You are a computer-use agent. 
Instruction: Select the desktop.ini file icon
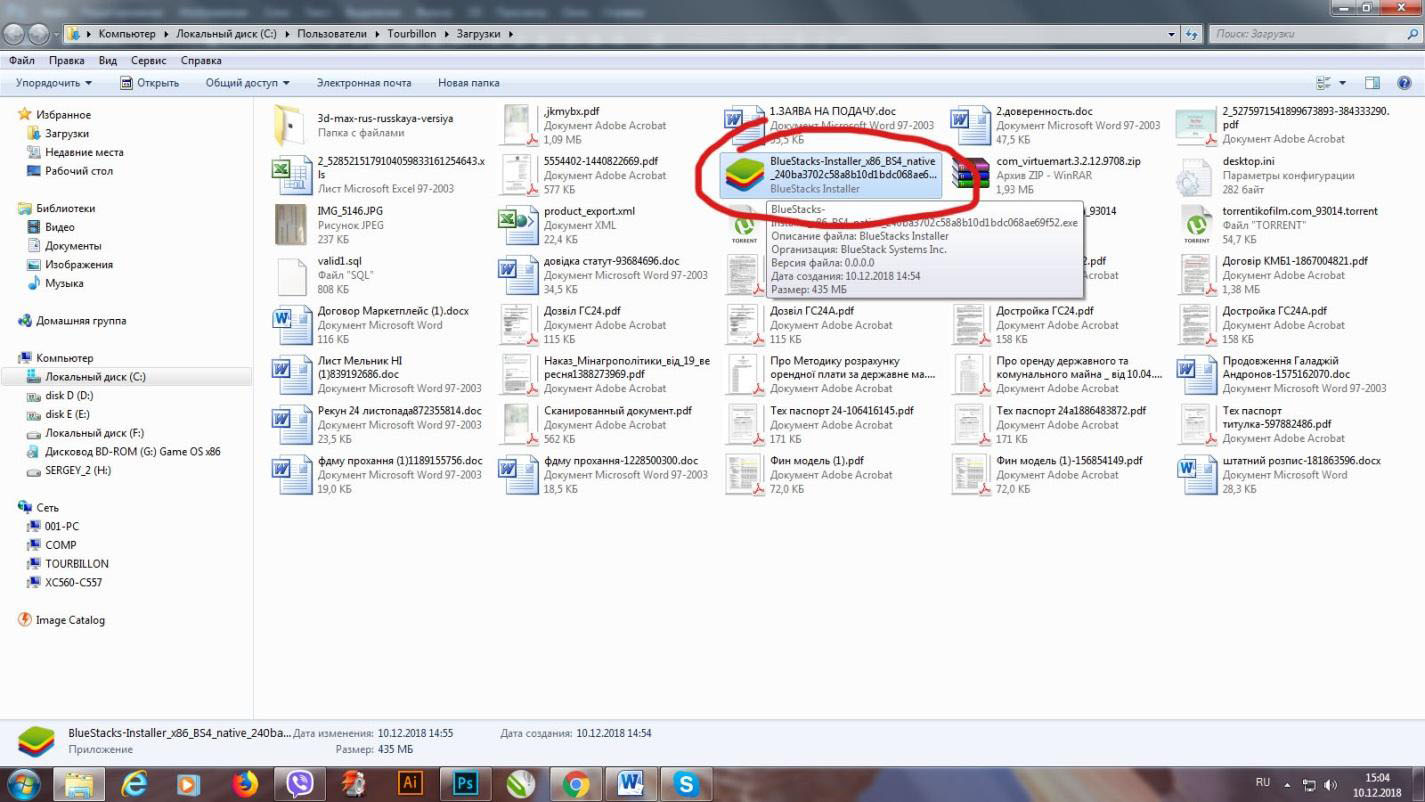1195,175
